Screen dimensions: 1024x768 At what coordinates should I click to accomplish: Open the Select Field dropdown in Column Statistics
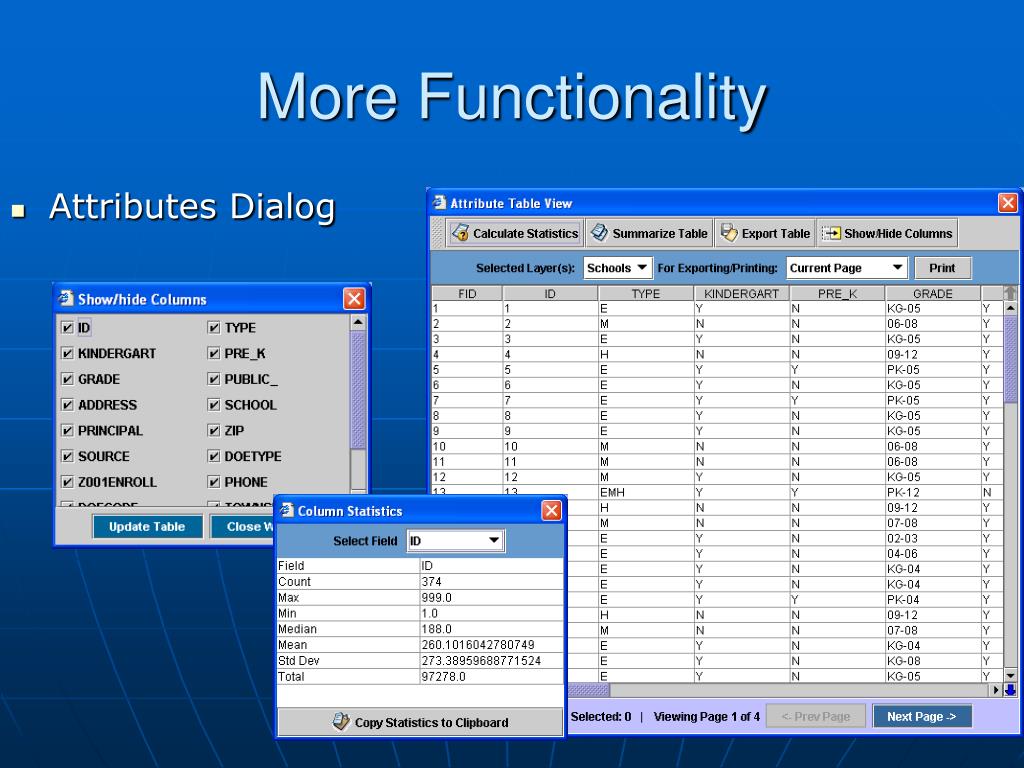pyautogui.click(x=455, y=541)
